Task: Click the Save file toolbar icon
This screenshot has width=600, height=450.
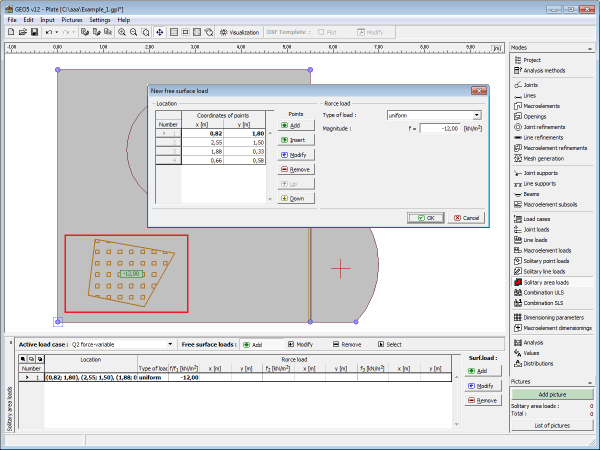Action: (33, 32)
